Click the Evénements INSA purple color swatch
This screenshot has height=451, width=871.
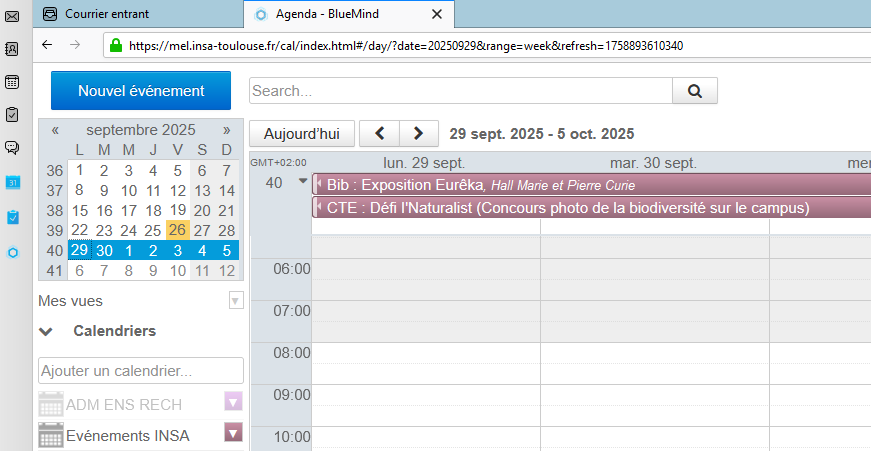(x=234, y=433)
